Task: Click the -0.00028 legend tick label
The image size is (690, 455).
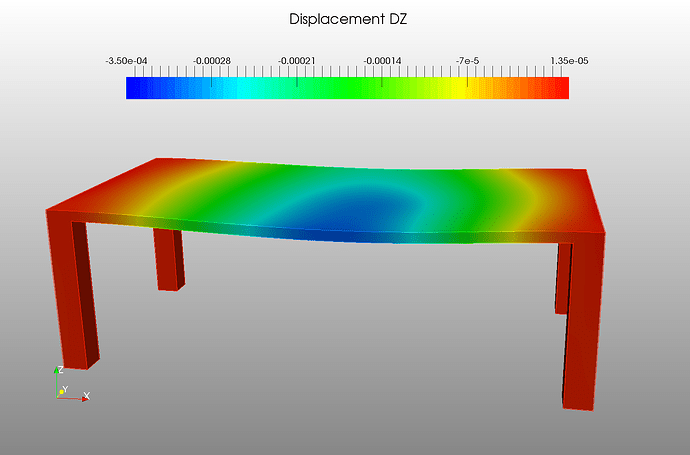Action: click(x=212, y=61)
